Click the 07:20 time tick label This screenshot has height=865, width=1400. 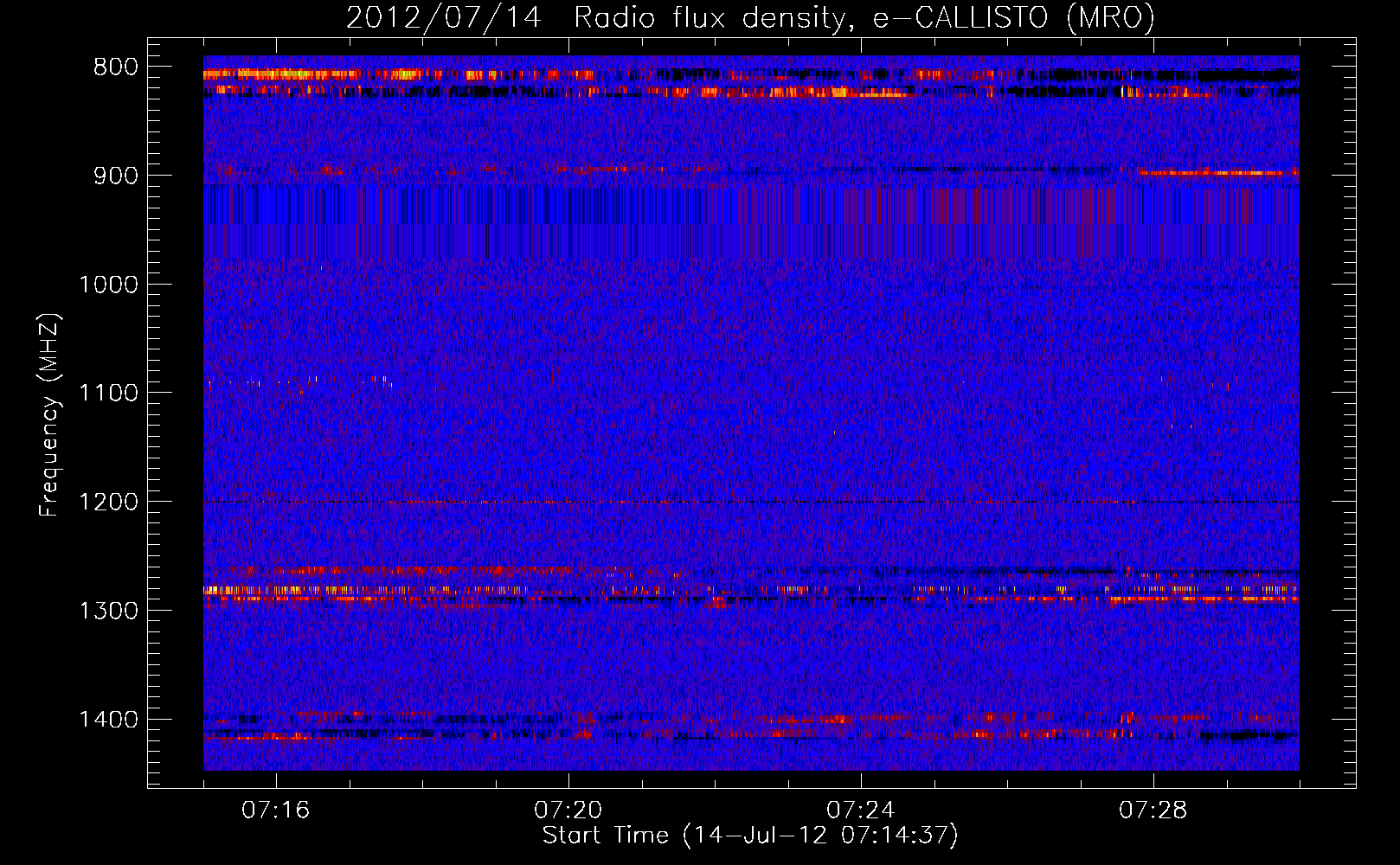click(x=568, y=811)
